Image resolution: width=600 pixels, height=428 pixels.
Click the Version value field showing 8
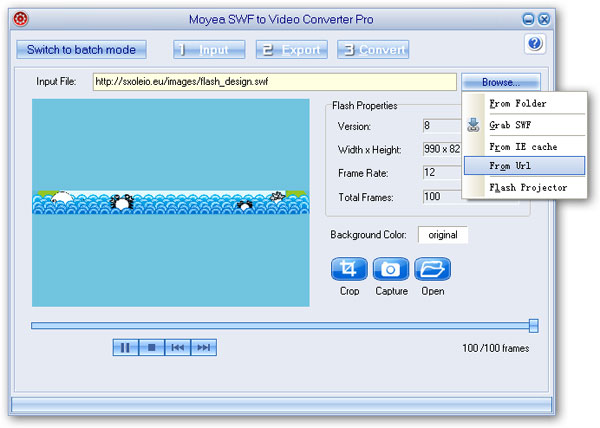coord(442,125)
